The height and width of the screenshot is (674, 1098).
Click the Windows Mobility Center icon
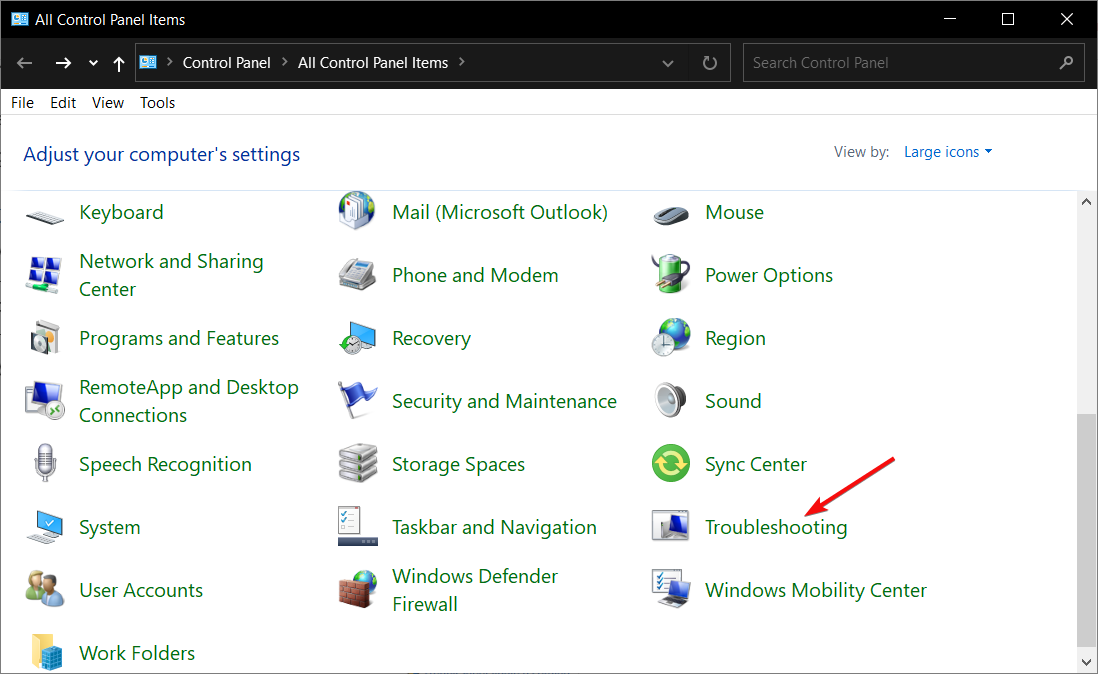click(x=671, y=589)
